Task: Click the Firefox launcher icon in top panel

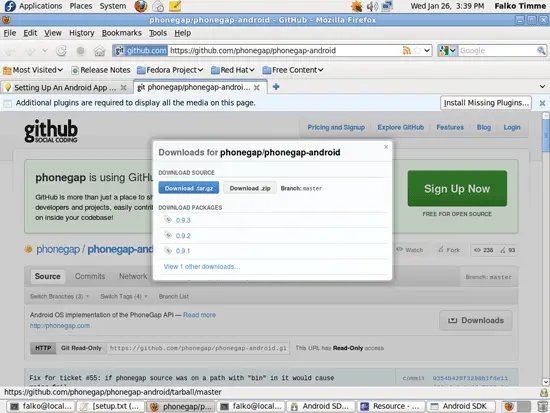Action: 141,6
